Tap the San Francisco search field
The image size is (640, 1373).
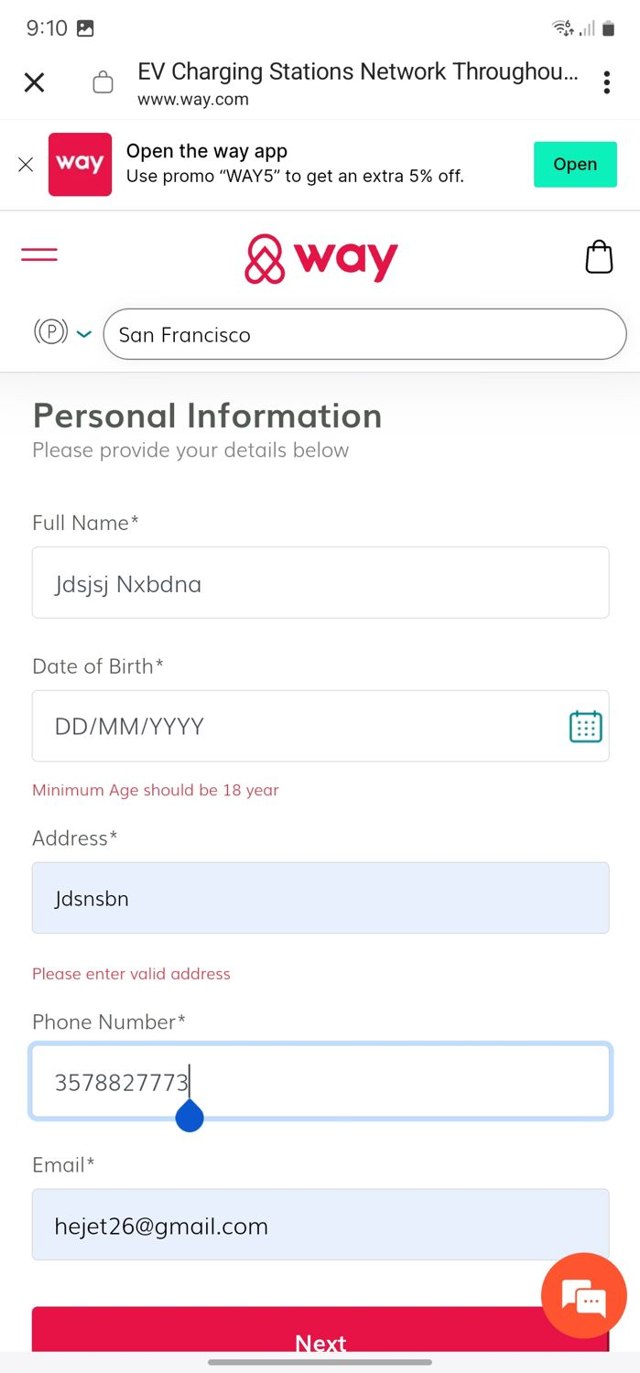[364, 334]
